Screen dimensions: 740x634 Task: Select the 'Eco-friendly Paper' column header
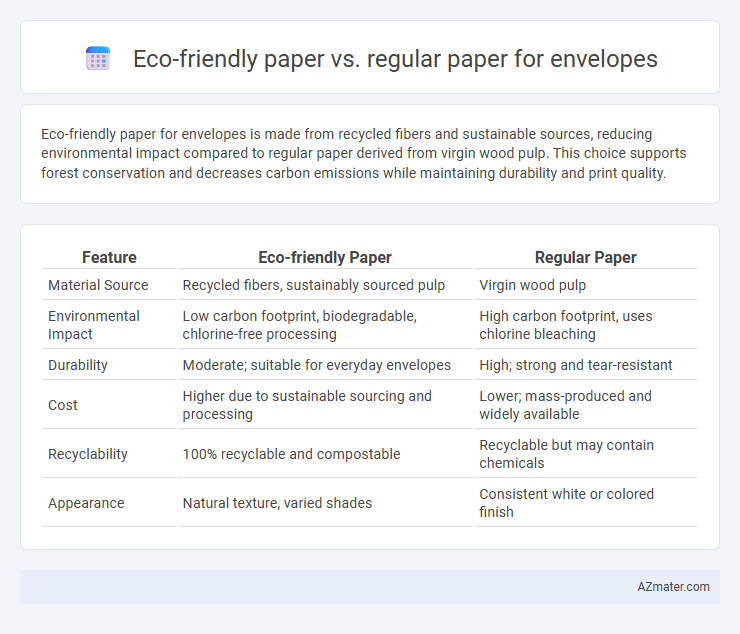pyautogui.click(x=325, y=257)
